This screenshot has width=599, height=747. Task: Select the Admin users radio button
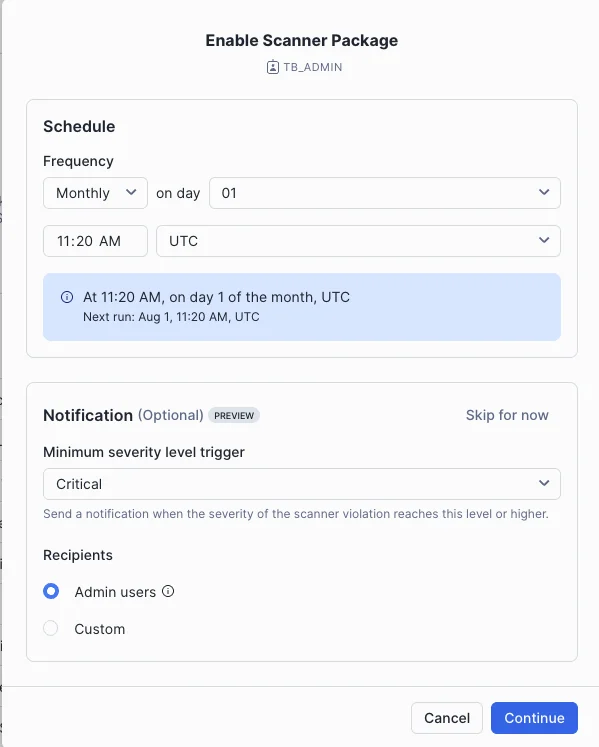click(x=51, y=591)
